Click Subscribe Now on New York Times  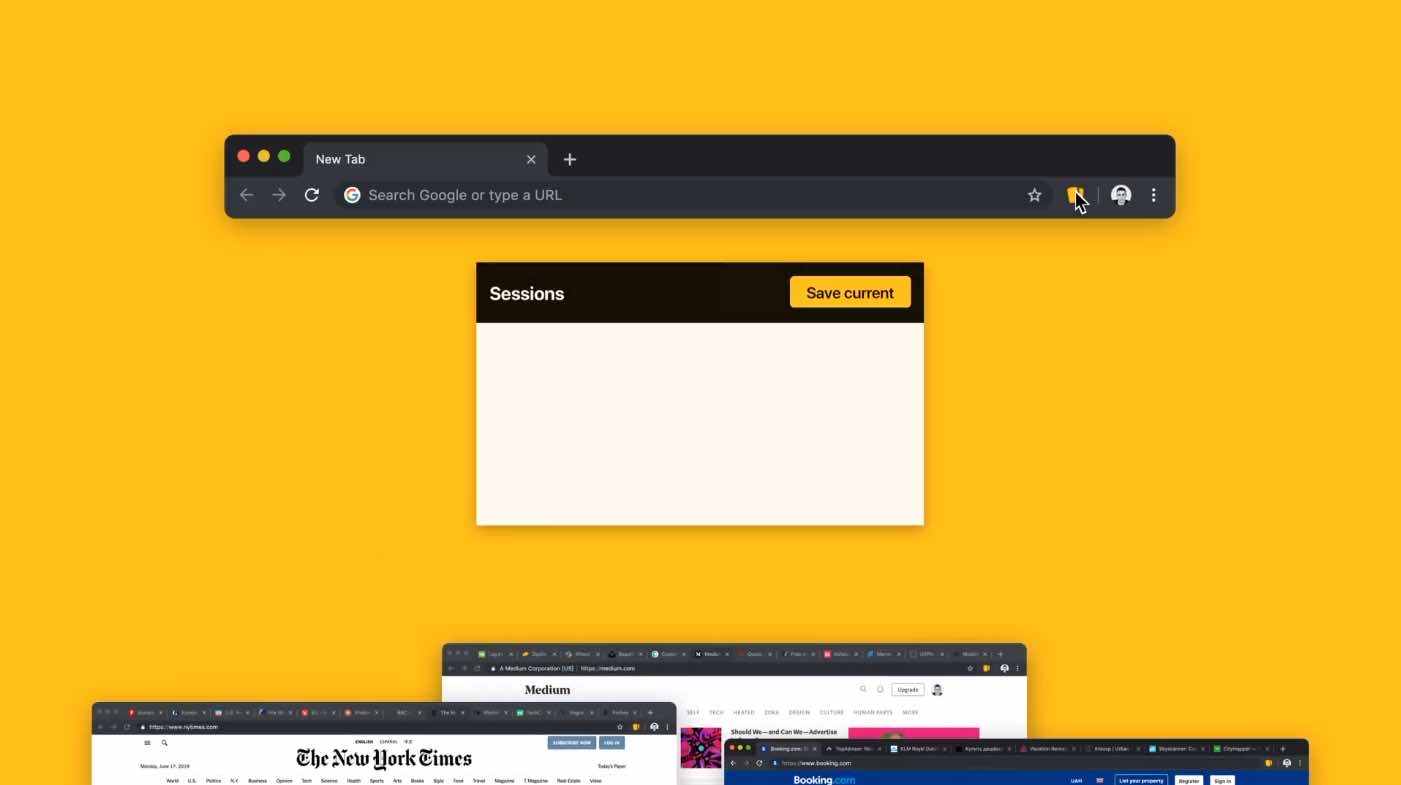(571, 743)
